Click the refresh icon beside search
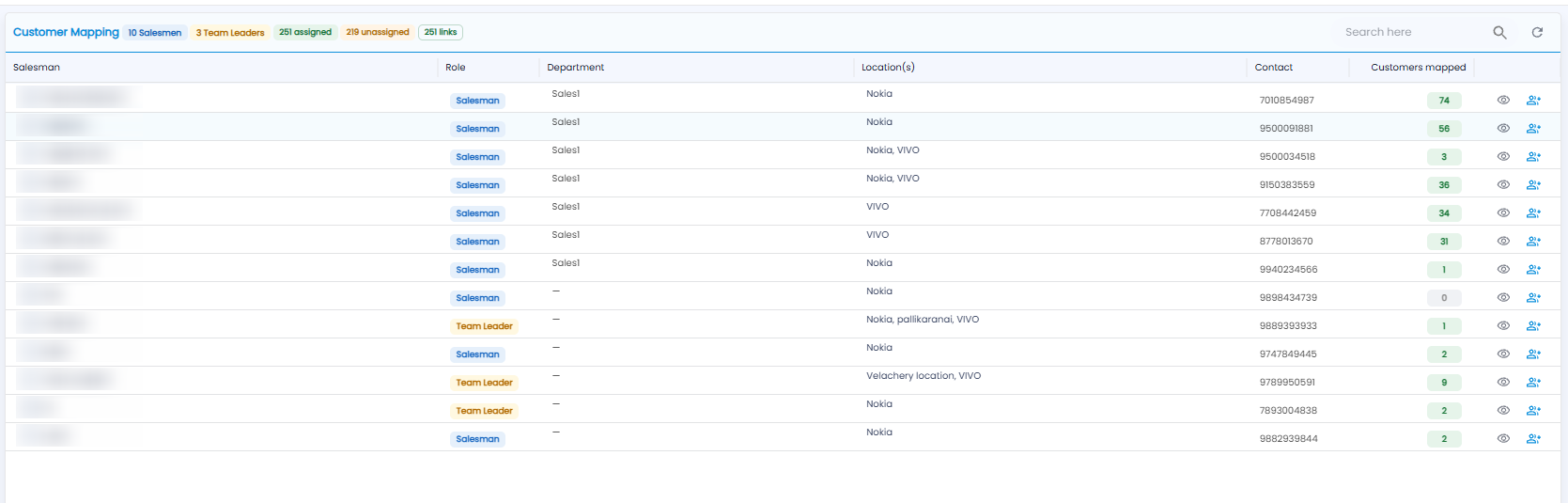This screenshot has width=1568, height=503. coord(1537,33)
